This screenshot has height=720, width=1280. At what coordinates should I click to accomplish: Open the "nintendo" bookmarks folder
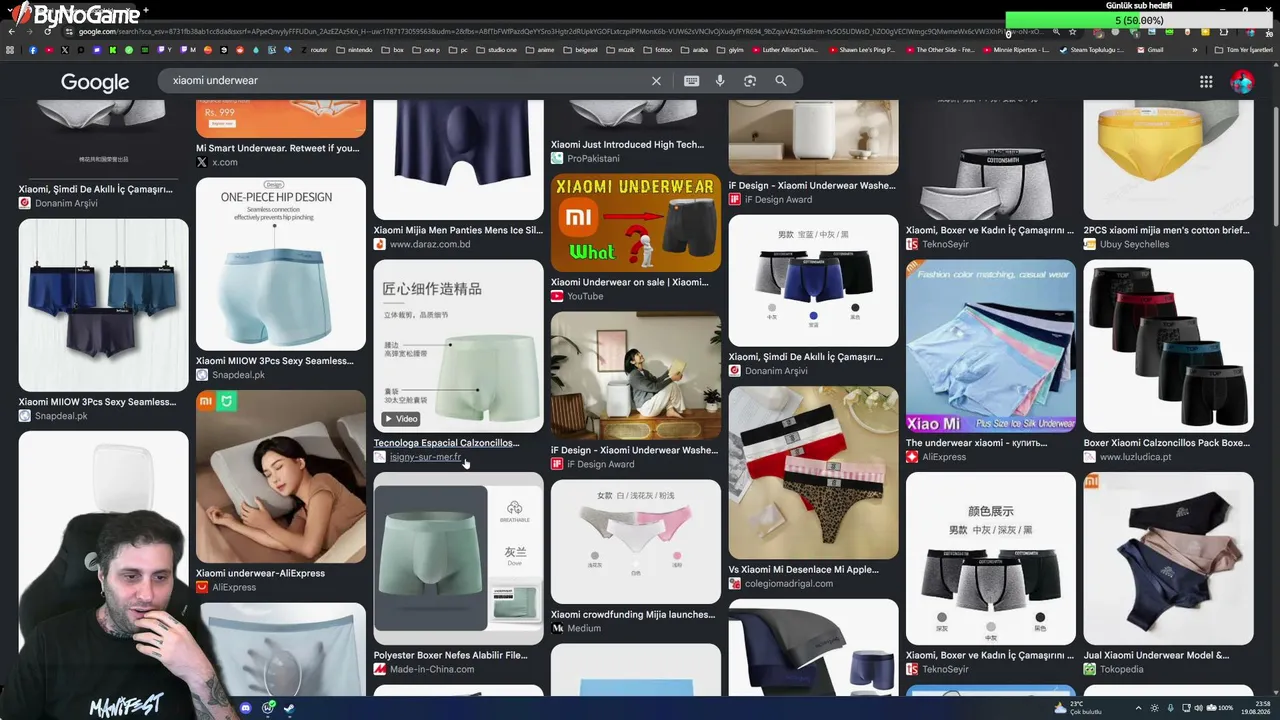point(354,50)
